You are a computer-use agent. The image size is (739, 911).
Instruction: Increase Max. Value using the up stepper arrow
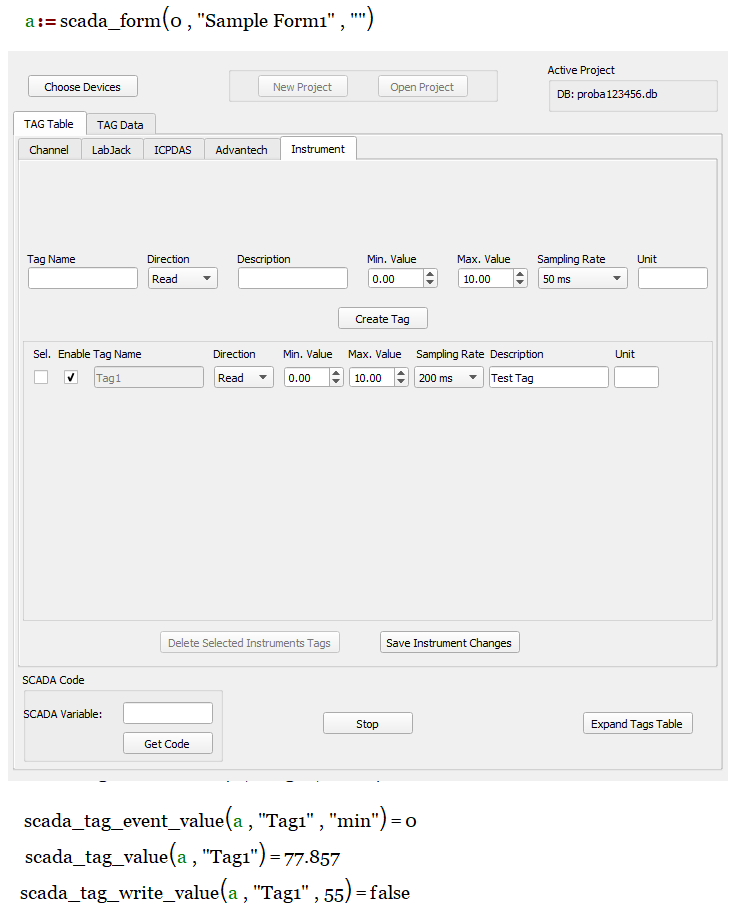click(520, 273)
